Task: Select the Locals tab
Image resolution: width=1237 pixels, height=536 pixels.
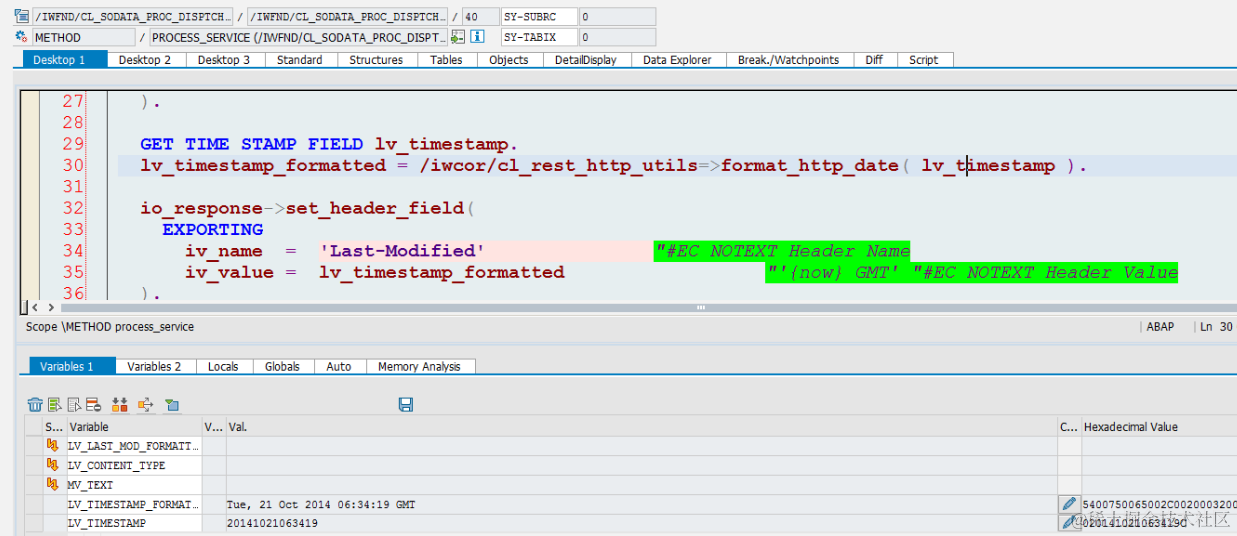Action: coord(223,367)
